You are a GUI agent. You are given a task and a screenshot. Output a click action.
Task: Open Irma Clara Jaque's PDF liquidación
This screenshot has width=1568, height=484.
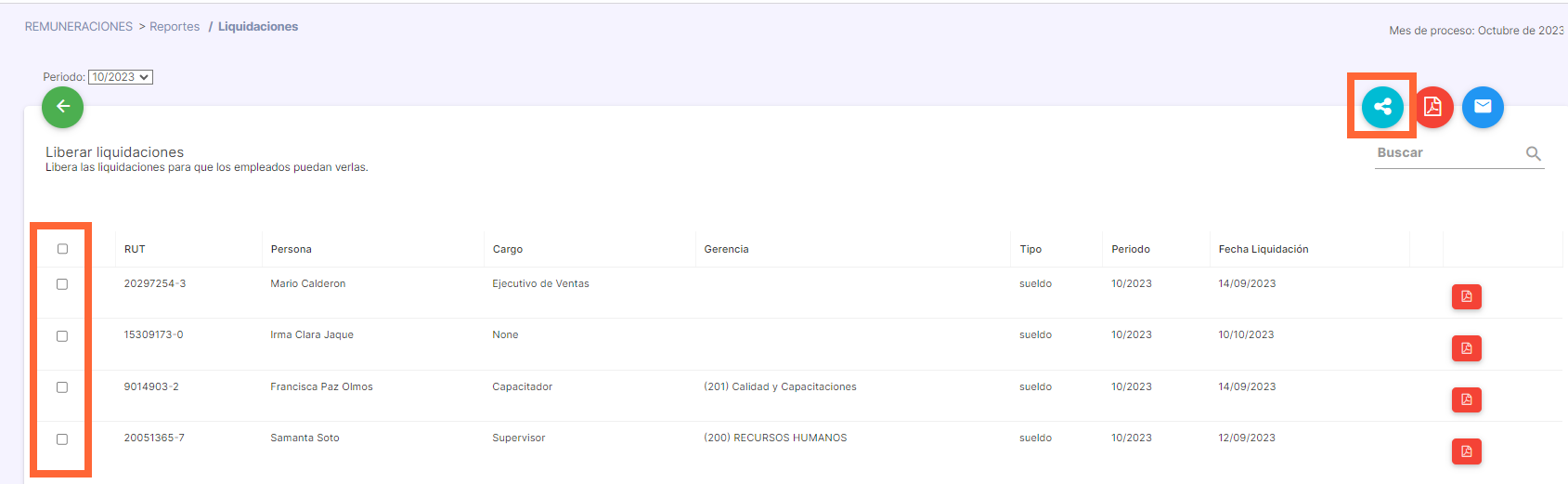1467,348
